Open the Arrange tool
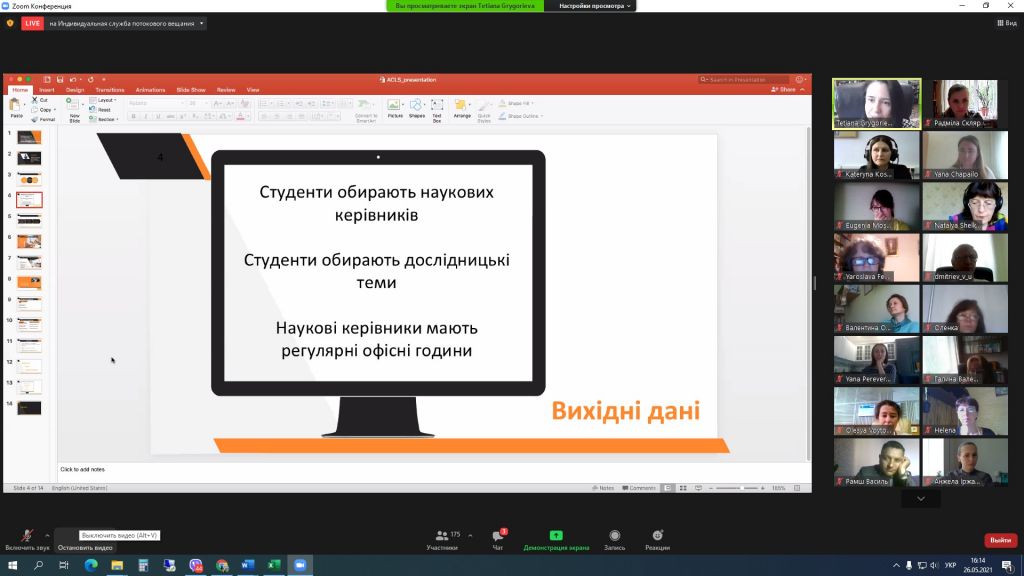Screen dimensions: 1024x576 point(462,108)
